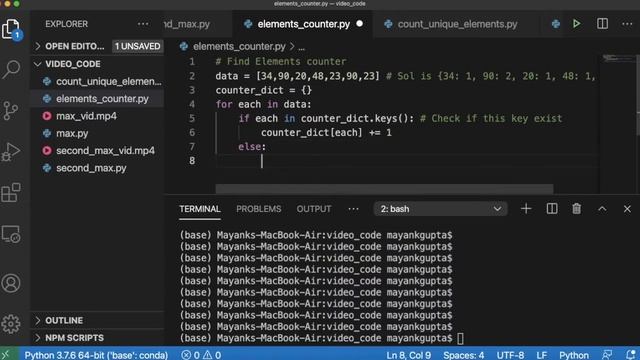Switch to the elements_counter.py editor tab

[x=303, y=24]
